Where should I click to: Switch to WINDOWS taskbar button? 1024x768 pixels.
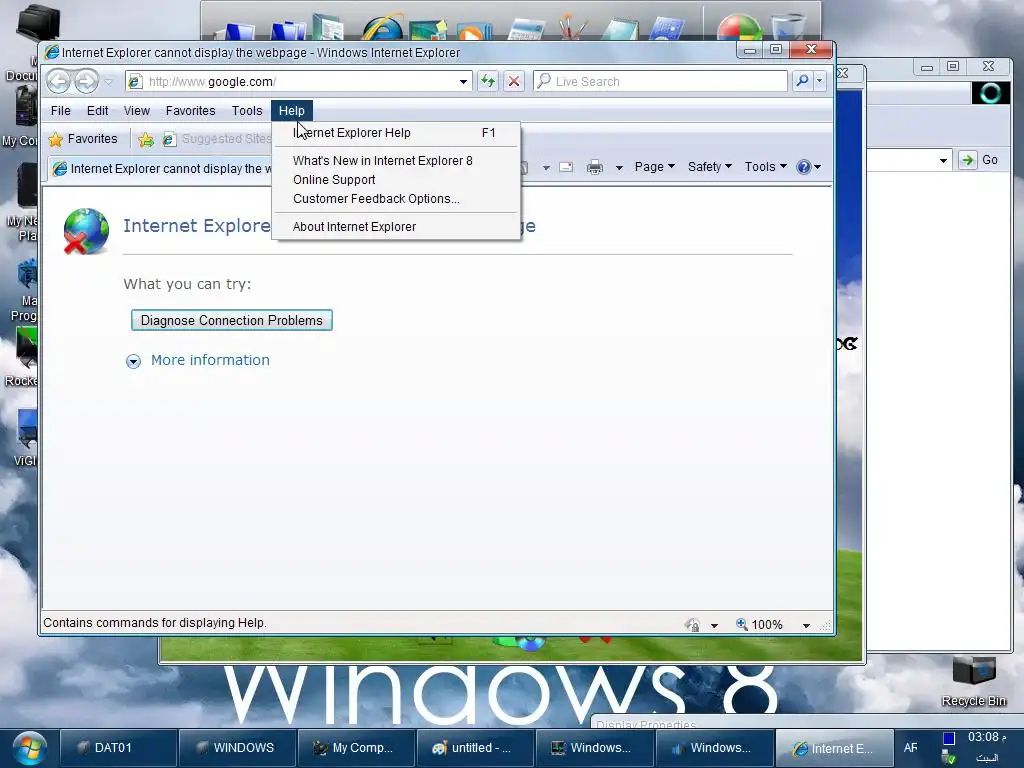[x=238, y=748]
